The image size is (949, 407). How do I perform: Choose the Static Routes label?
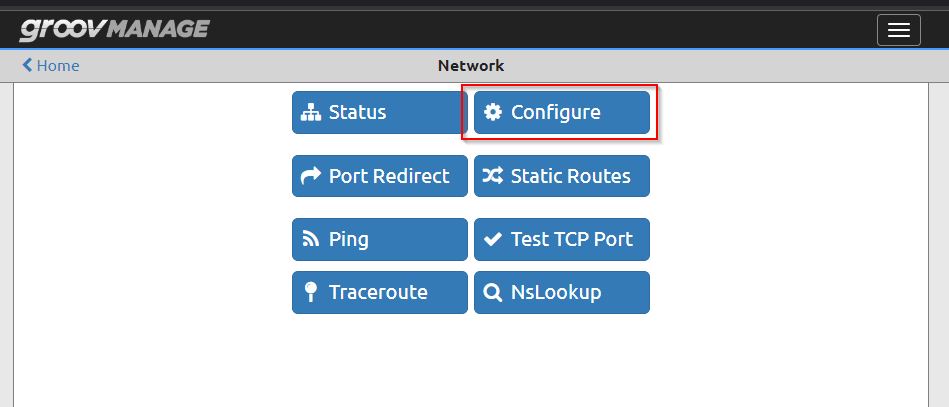point(571,176)
